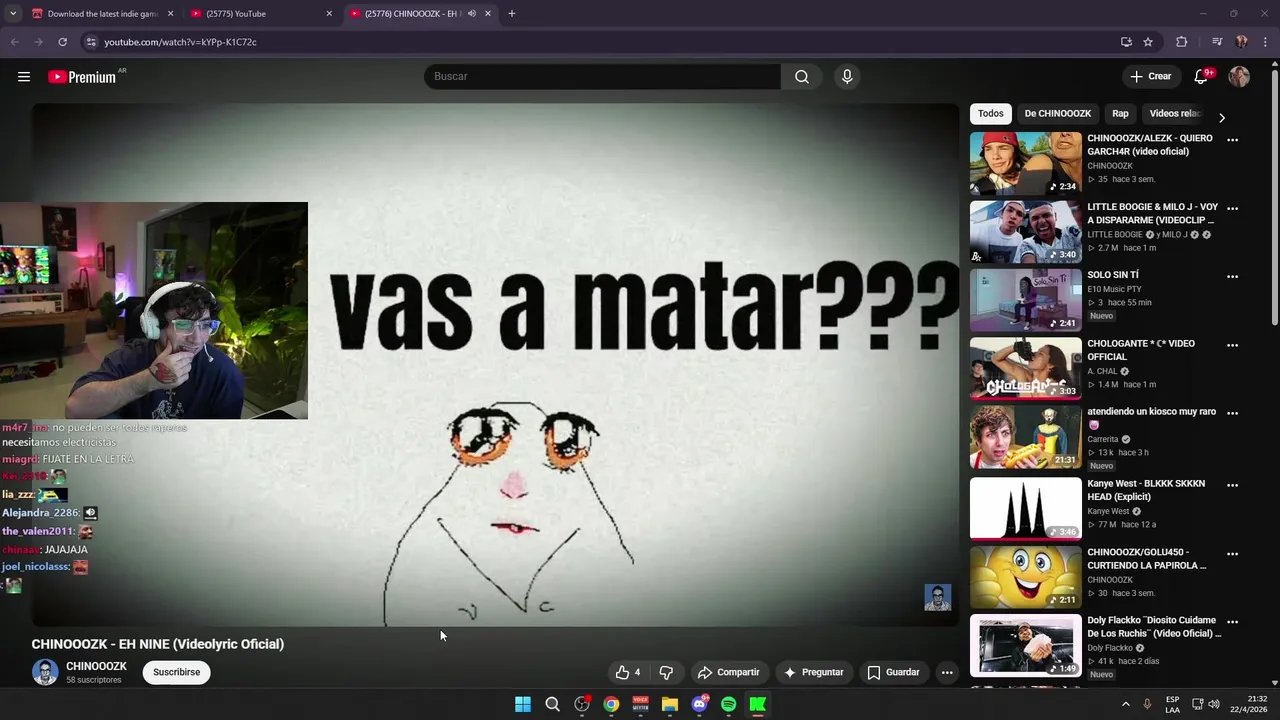Select the De CHINOOOZK filter chip

pos(1057,114)
